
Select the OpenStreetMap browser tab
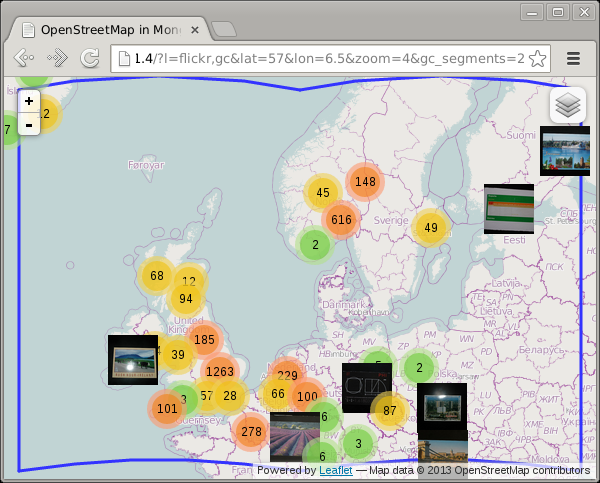click(110, 29)
